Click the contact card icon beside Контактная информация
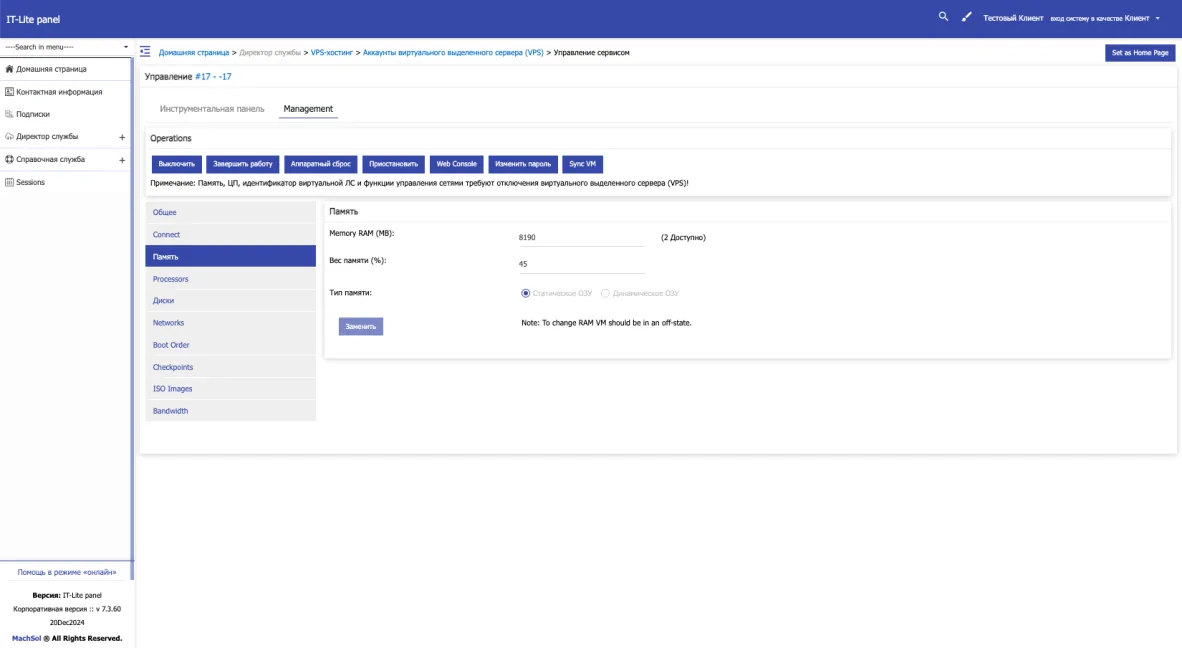Image resolution: width=1182 pixels, height=648 pixels. click(9, 91)
